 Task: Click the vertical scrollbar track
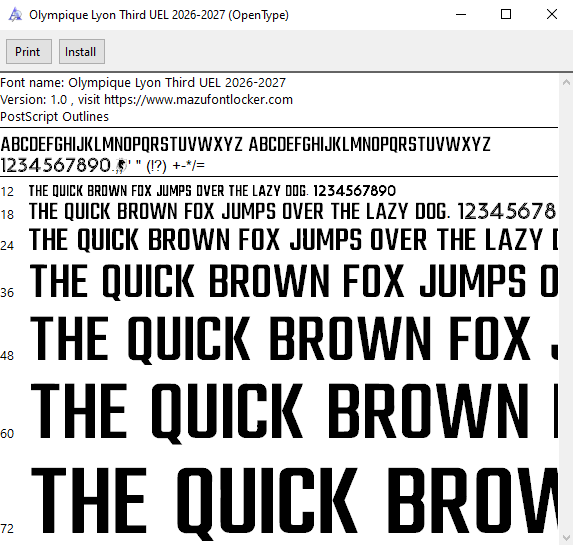point(566,310)
